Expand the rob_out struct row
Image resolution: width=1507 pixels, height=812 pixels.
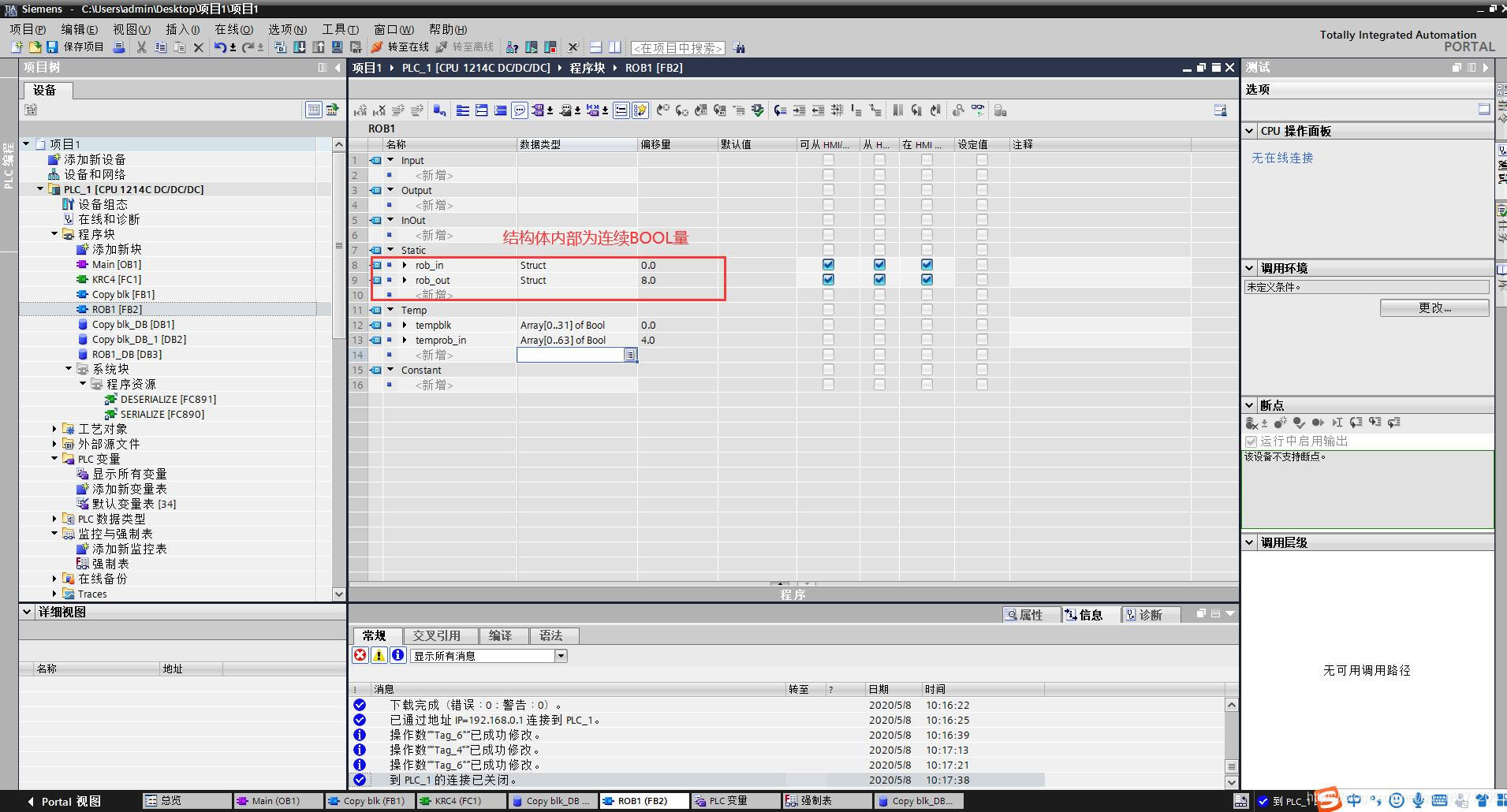(x=405, y=280)
